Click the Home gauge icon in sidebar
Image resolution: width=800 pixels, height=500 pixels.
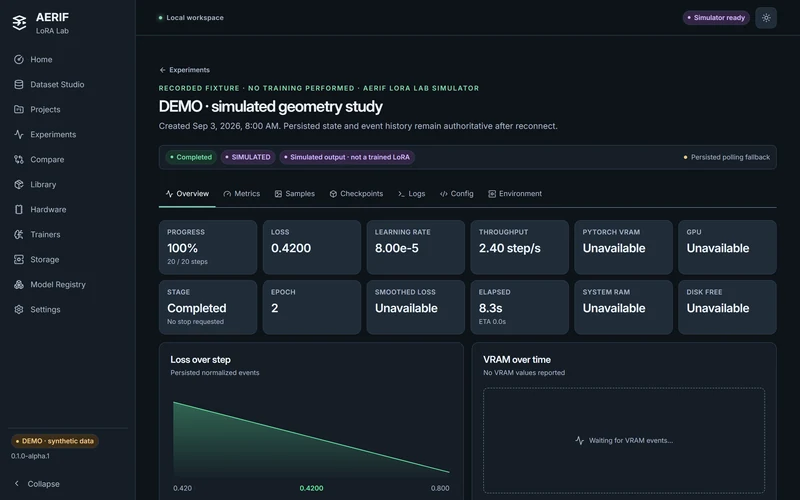(x=19, y=60)
